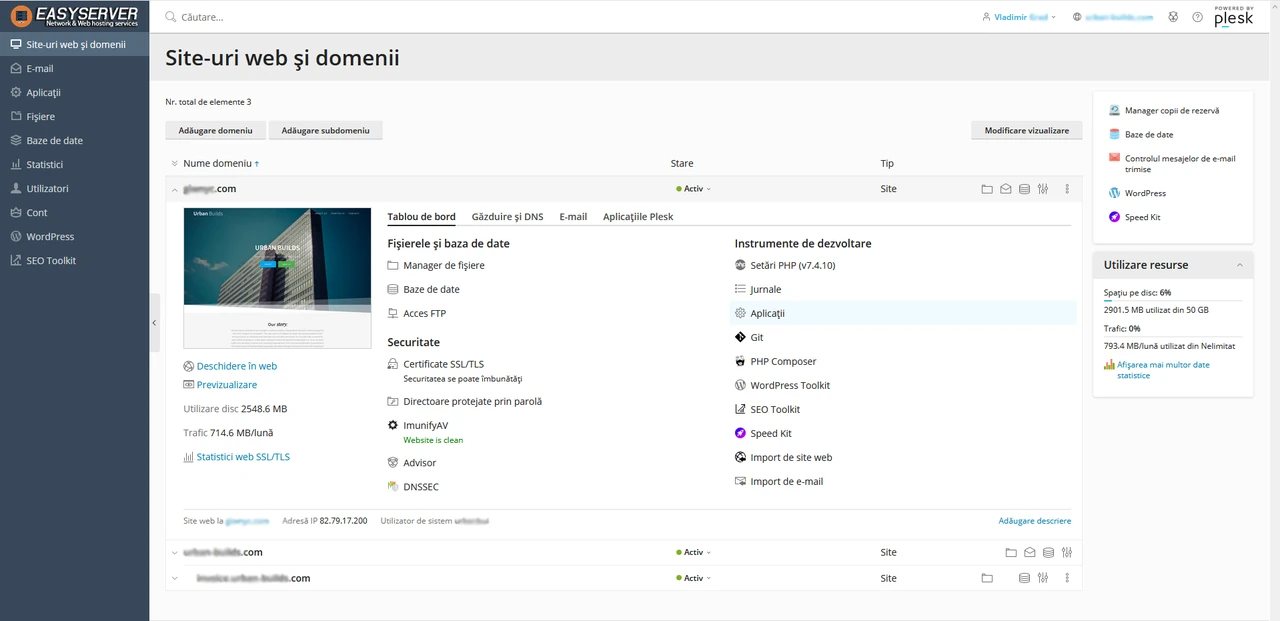Screen dimensions: 1280x621
Task: Open the site with Deschidere în web link
Action: pos(237,365)
